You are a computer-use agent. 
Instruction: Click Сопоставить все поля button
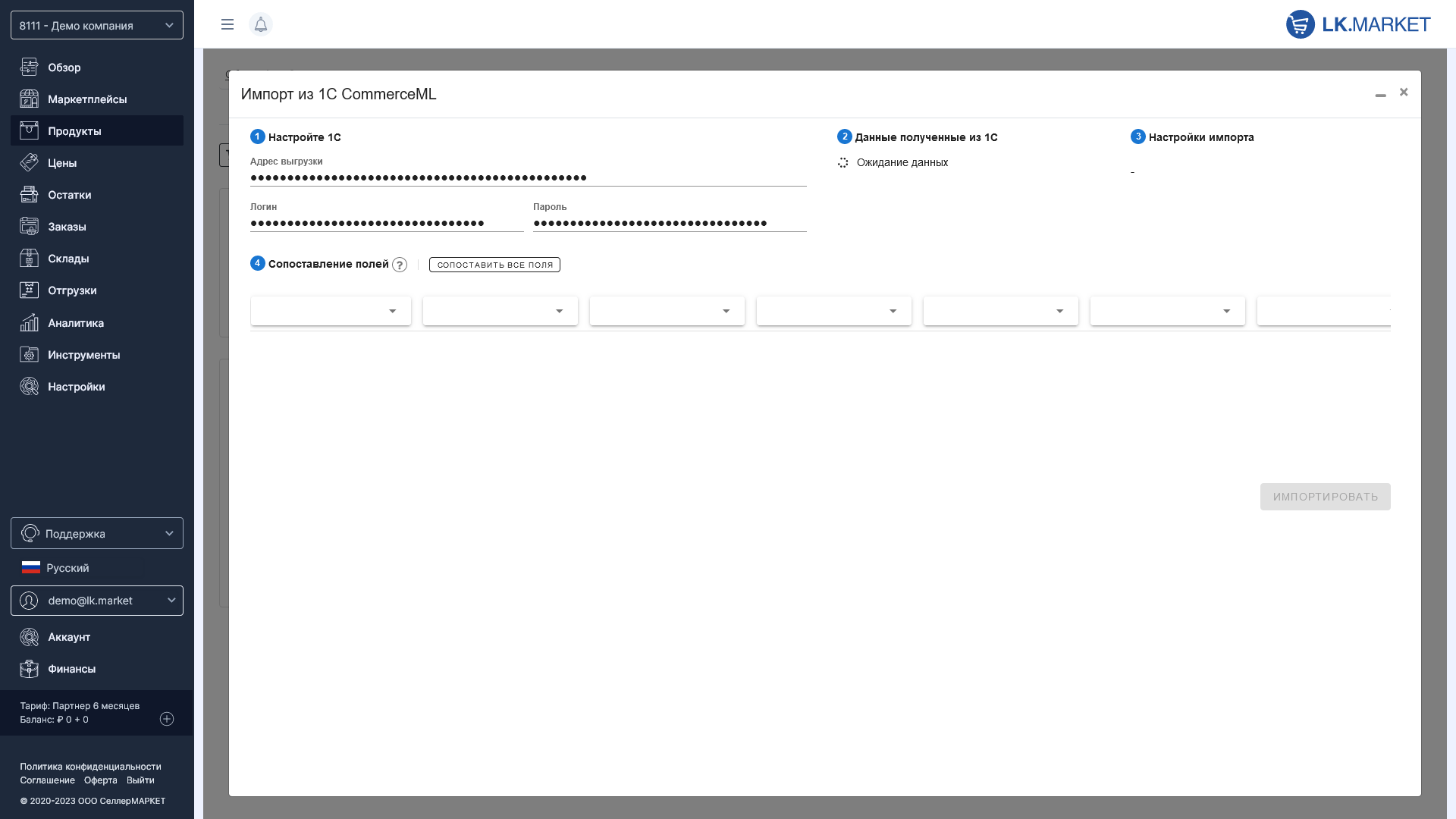pyautogui.click(x=494, y=265)
